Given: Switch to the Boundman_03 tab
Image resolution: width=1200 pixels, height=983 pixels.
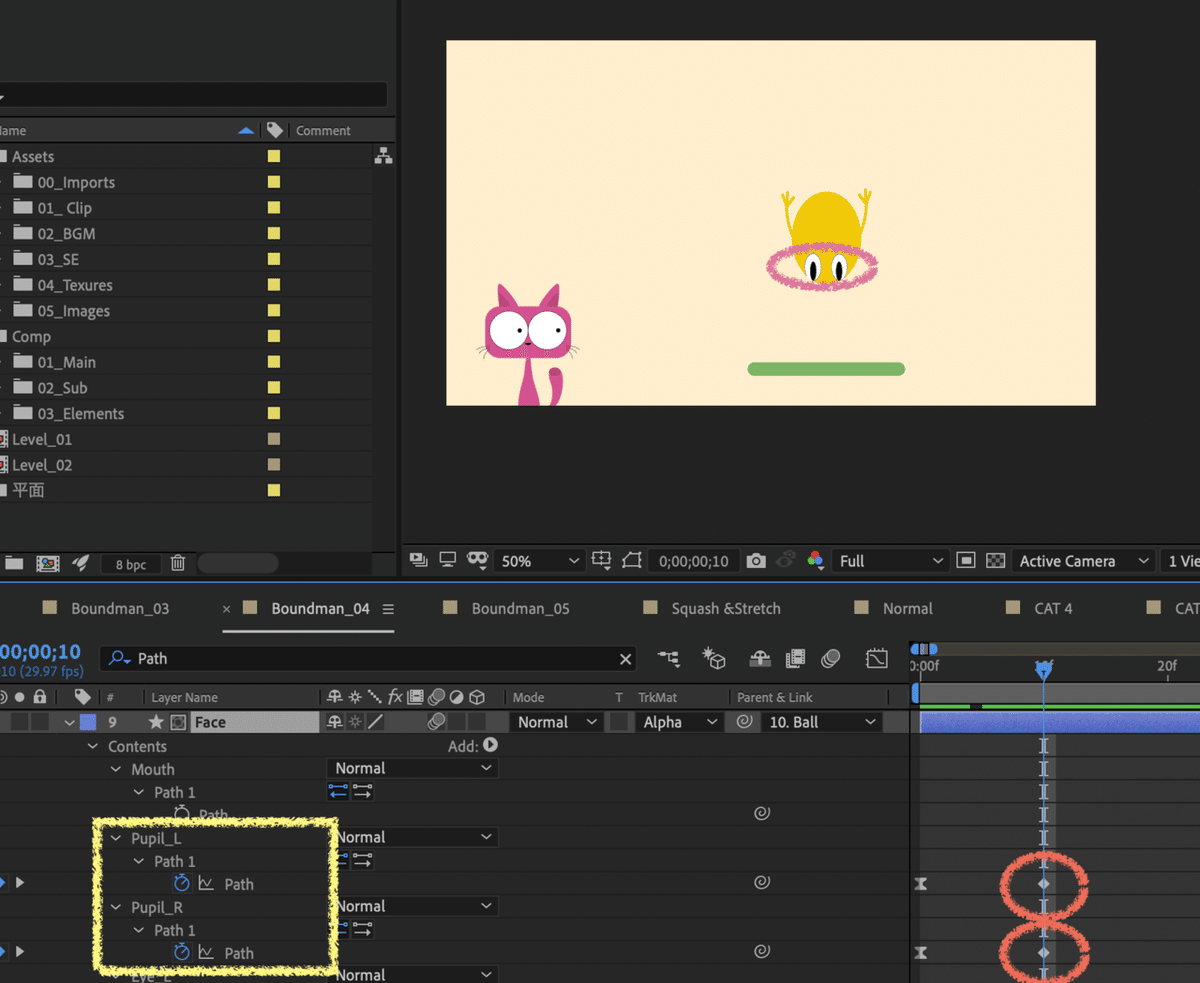Looking at the screenshot, I should click(x=120, y=608).
